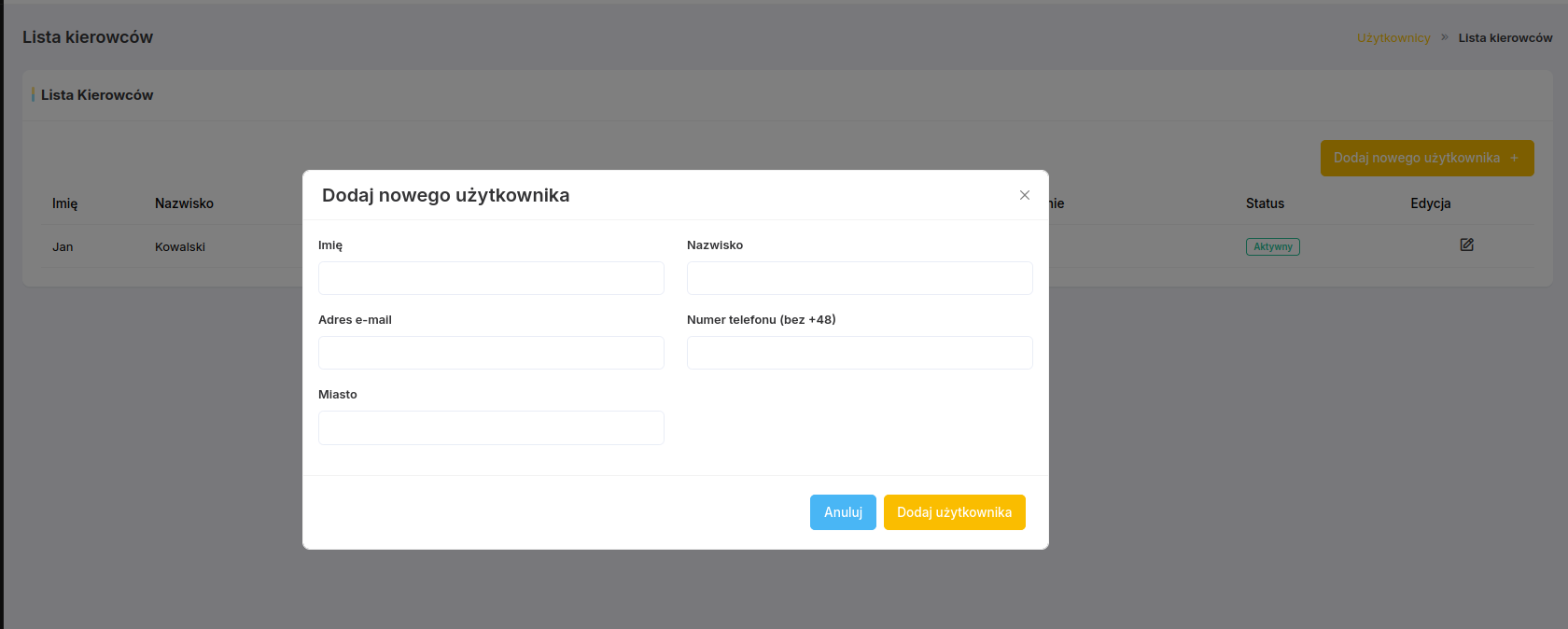Image resolution: width=1568 pixels, height=629 pixels.
Task: Click the Jan cell in drivers table
Action: (63, 247)
